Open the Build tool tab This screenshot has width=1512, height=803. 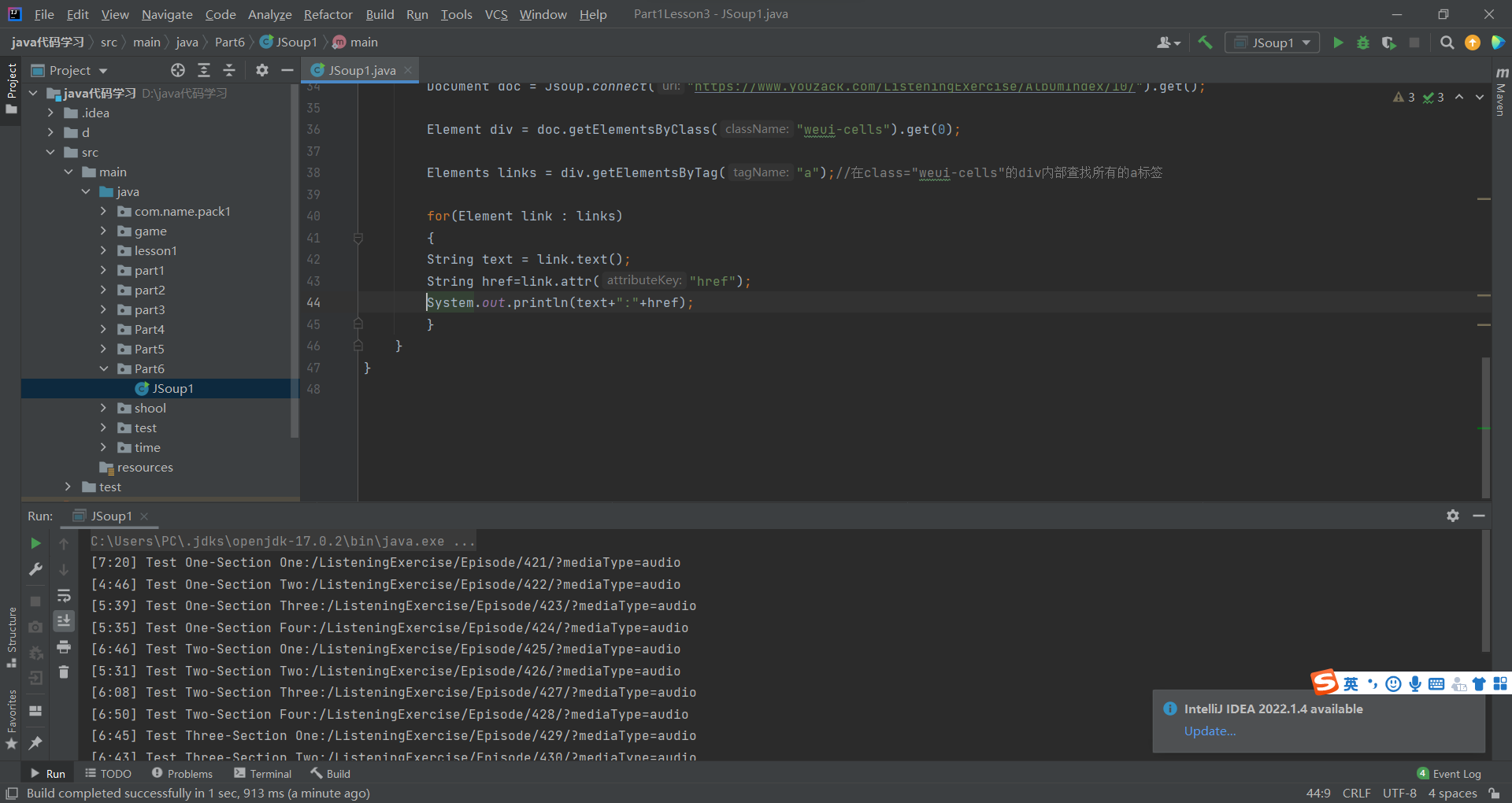pyautogui.click(x=330, y=774)
